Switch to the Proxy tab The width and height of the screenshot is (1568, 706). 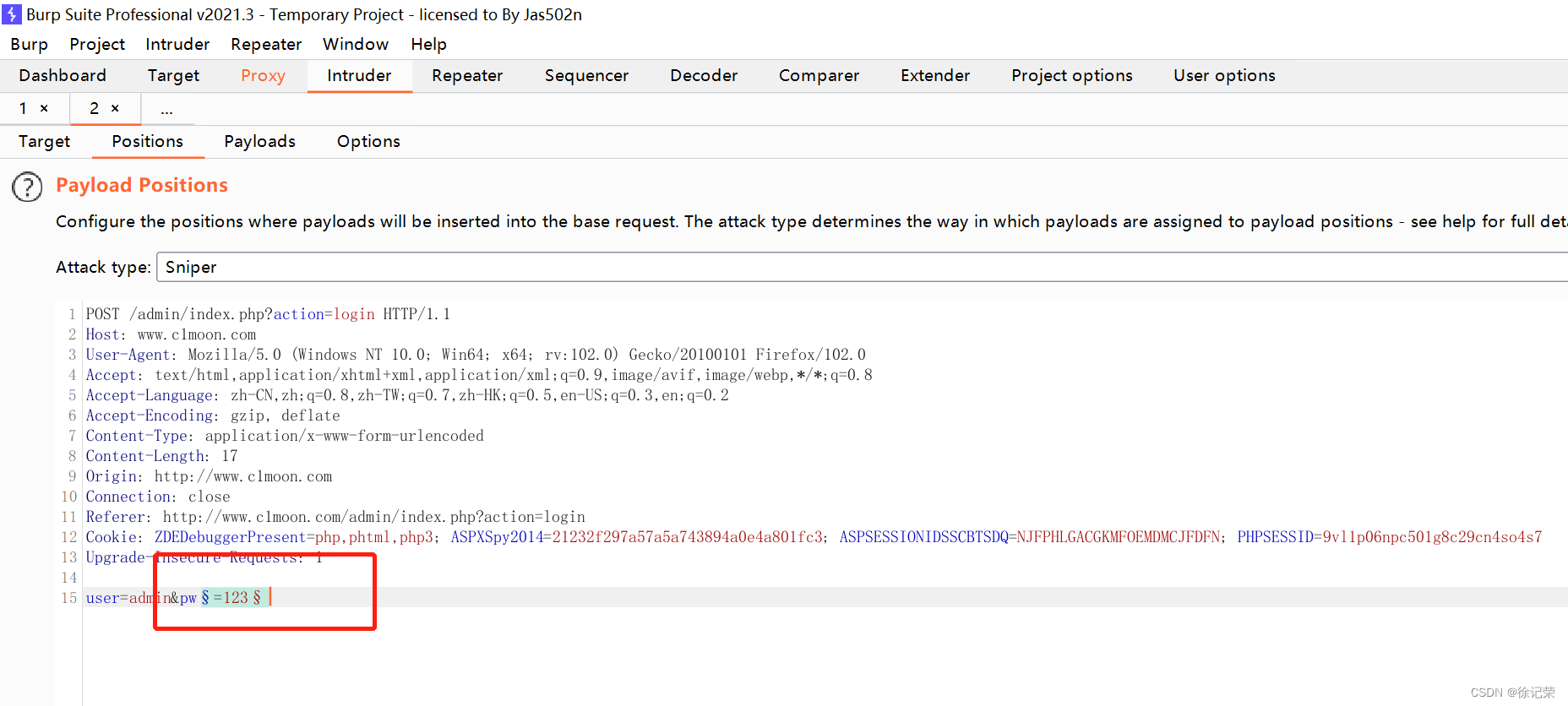coord(263,75)
